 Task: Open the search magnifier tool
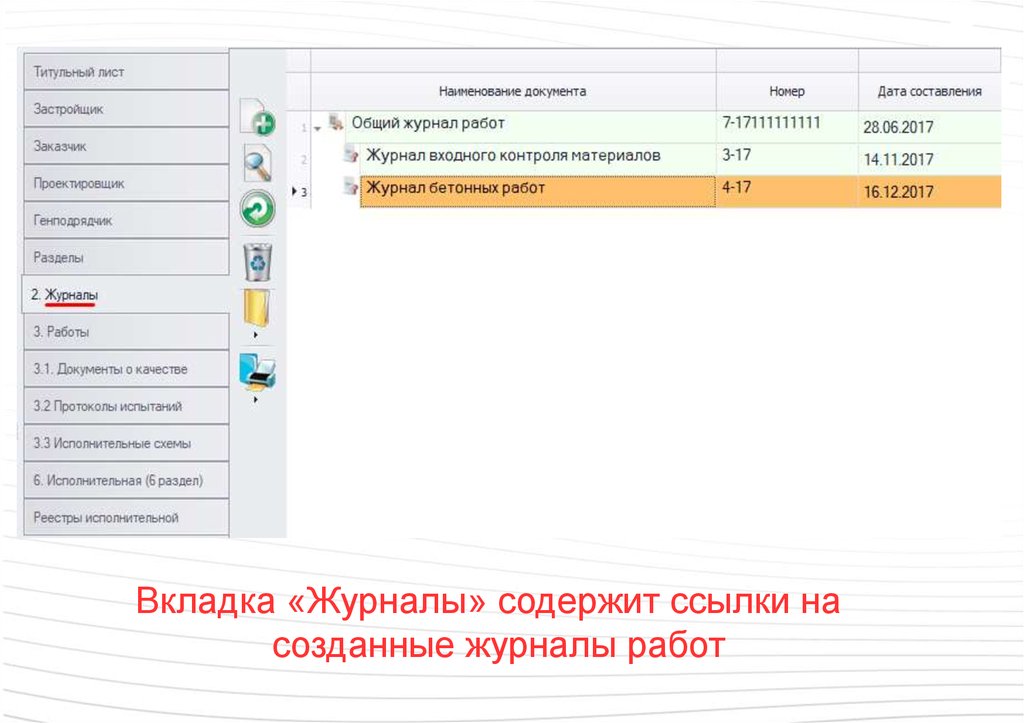[257, 163]
